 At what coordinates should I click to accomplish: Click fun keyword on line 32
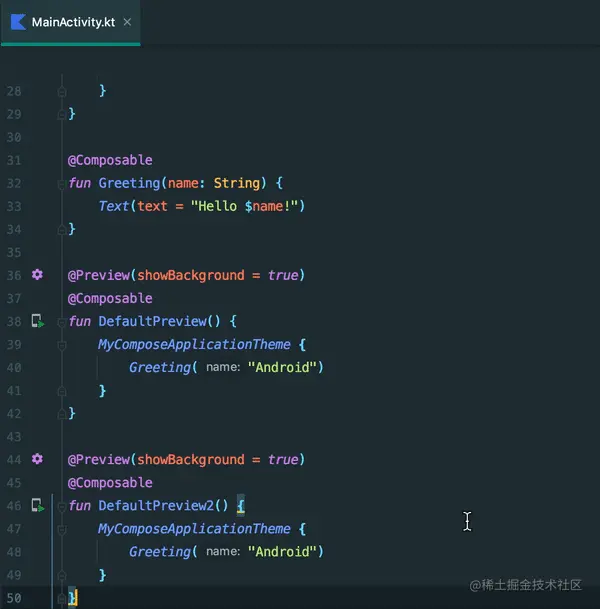[79, 183]
